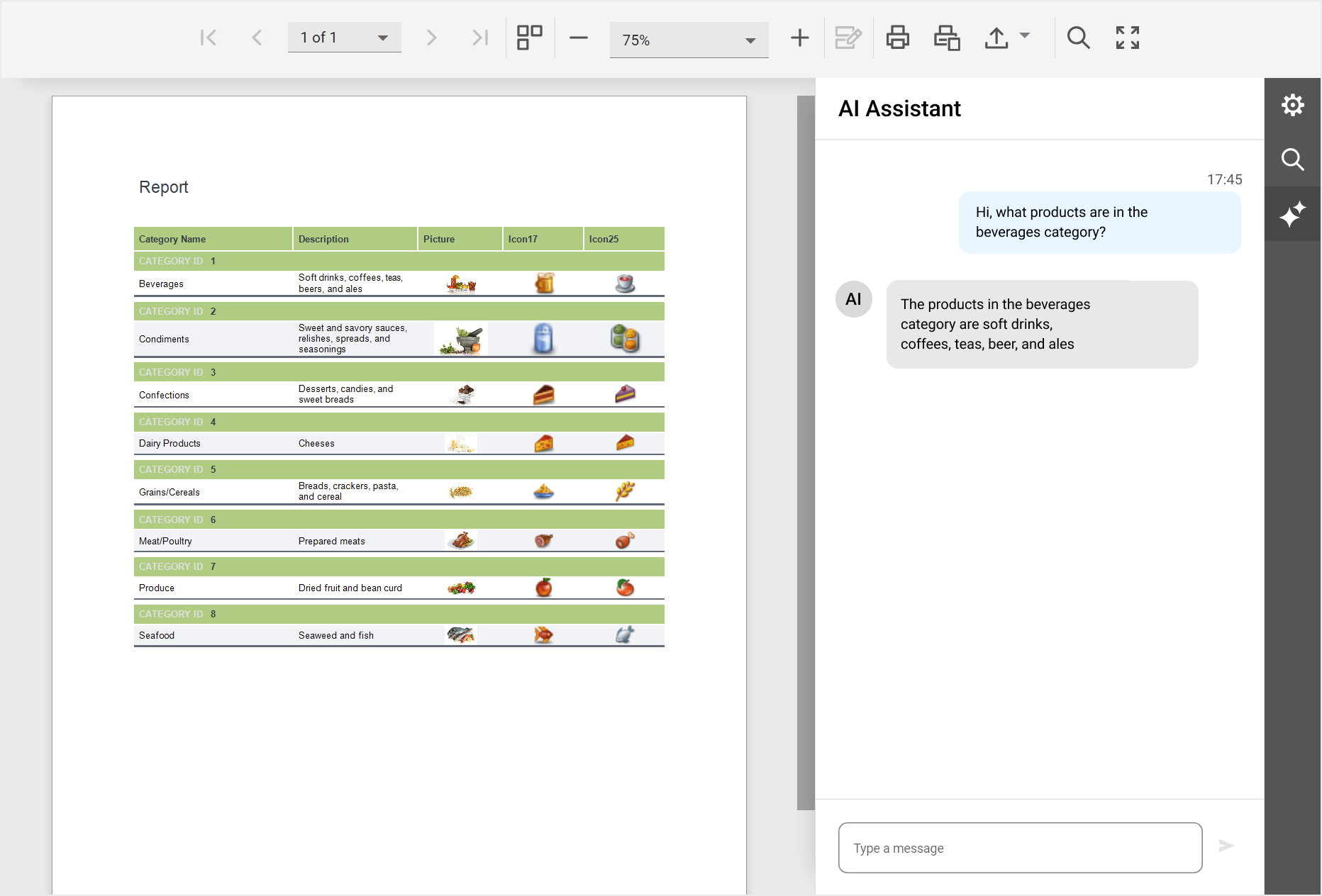Open report editing mode
Viewport: 1322px width, 896px height.
click(x=848, y=38)
